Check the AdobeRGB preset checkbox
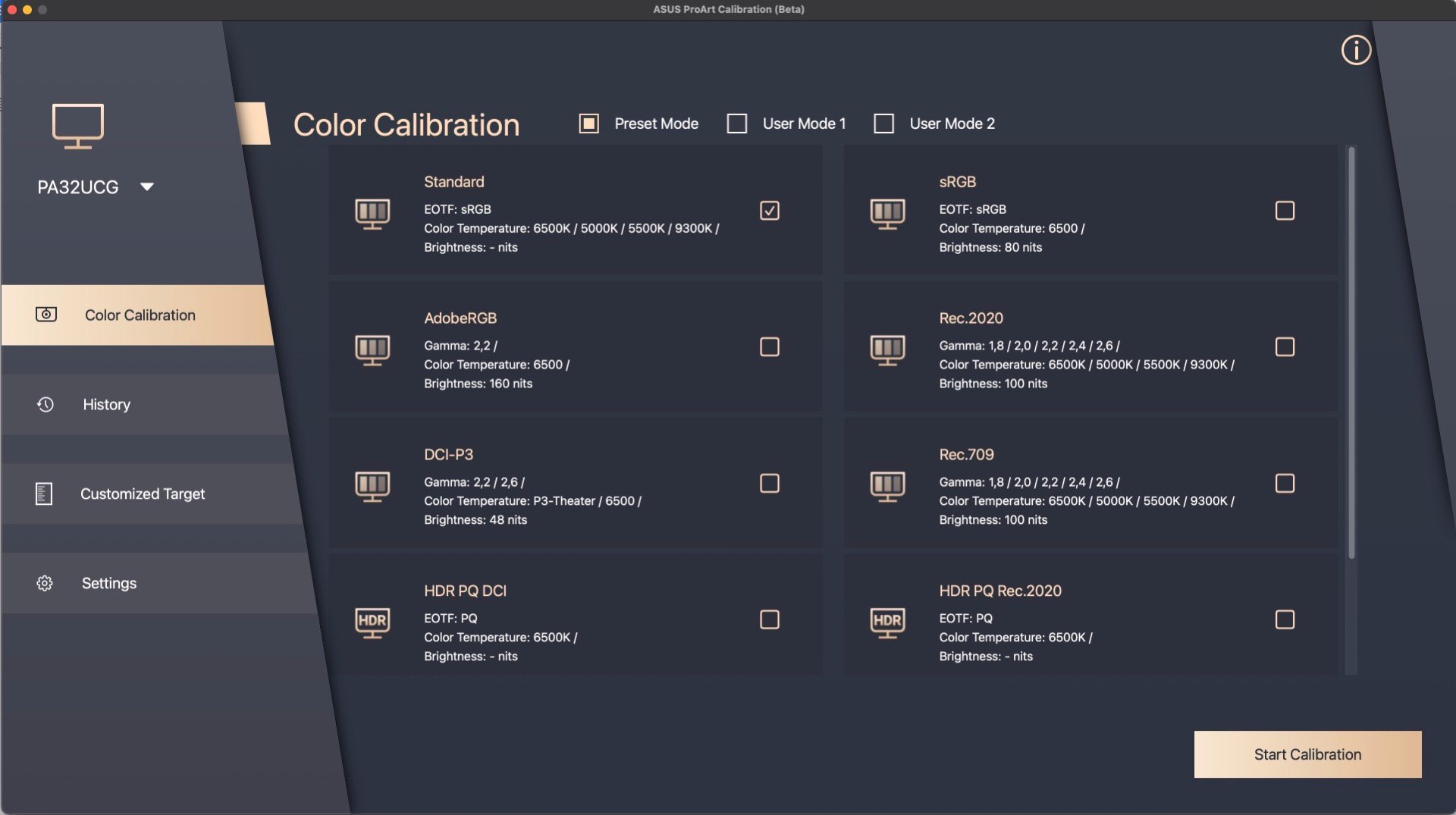The width and height of the screenshot is (1456, 815). point(770,346)
